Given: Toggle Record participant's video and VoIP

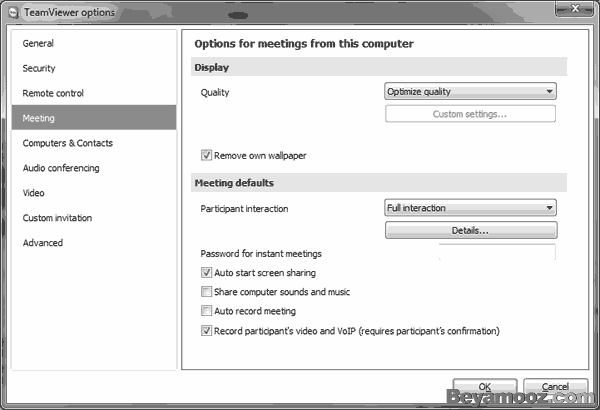Looking at the screenshot, I should coord(207,331).
